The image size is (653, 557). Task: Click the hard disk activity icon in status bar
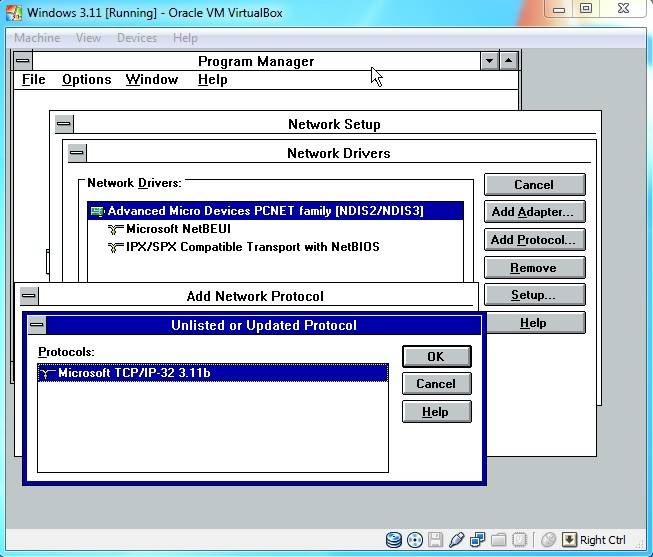pyautogui.click(x=394, y=541)
